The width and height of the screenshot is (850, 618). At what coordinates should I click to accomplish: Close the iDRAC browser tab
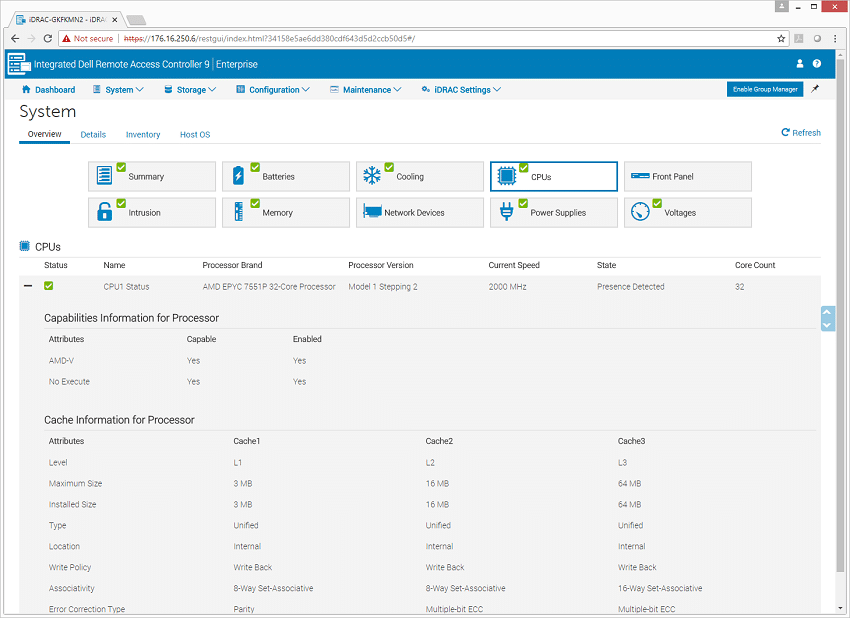114,20
